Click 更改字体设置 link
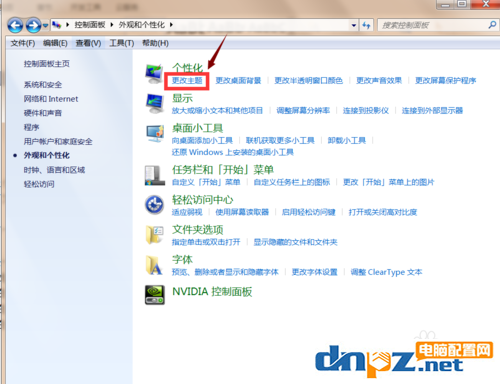 (315, 272)
